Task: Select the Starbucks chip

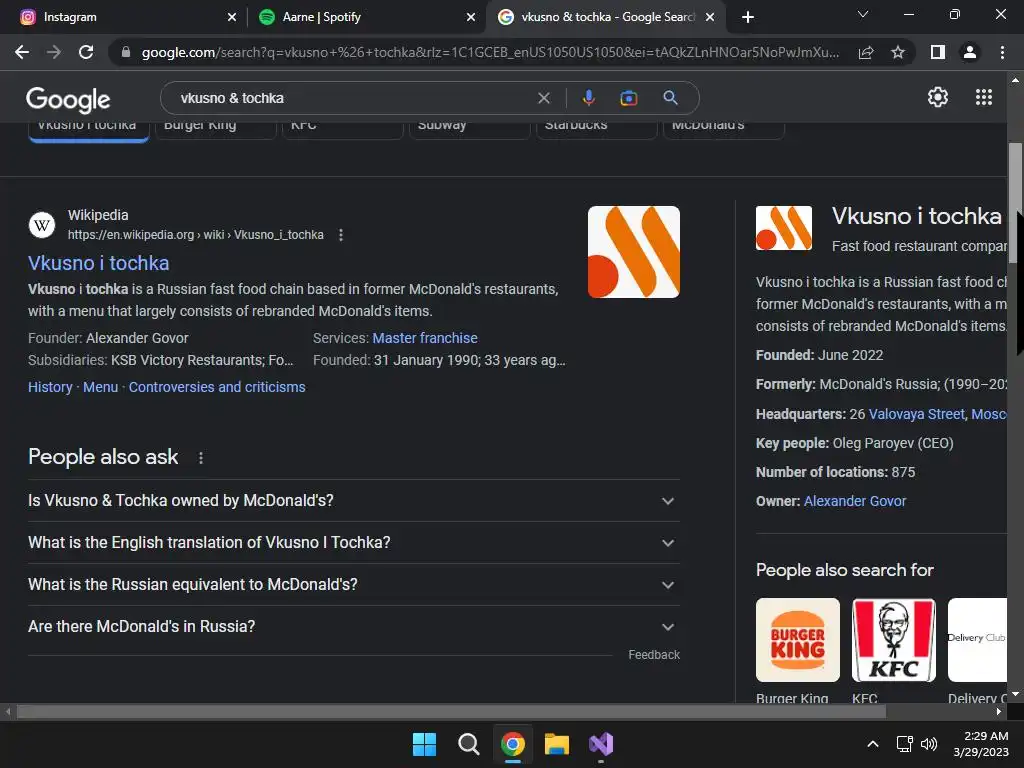Action: (596, 130)
